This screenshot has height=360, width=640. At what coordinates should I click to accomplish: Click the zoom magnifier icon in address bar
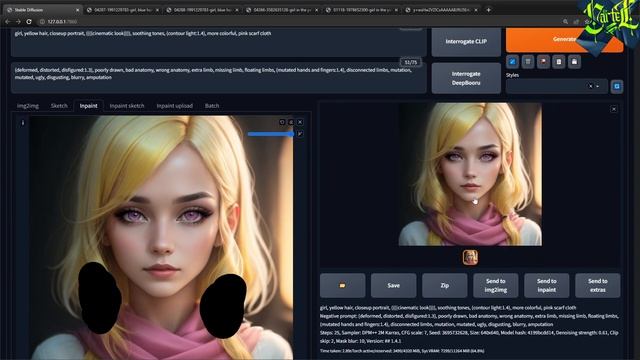click(565, 22)
